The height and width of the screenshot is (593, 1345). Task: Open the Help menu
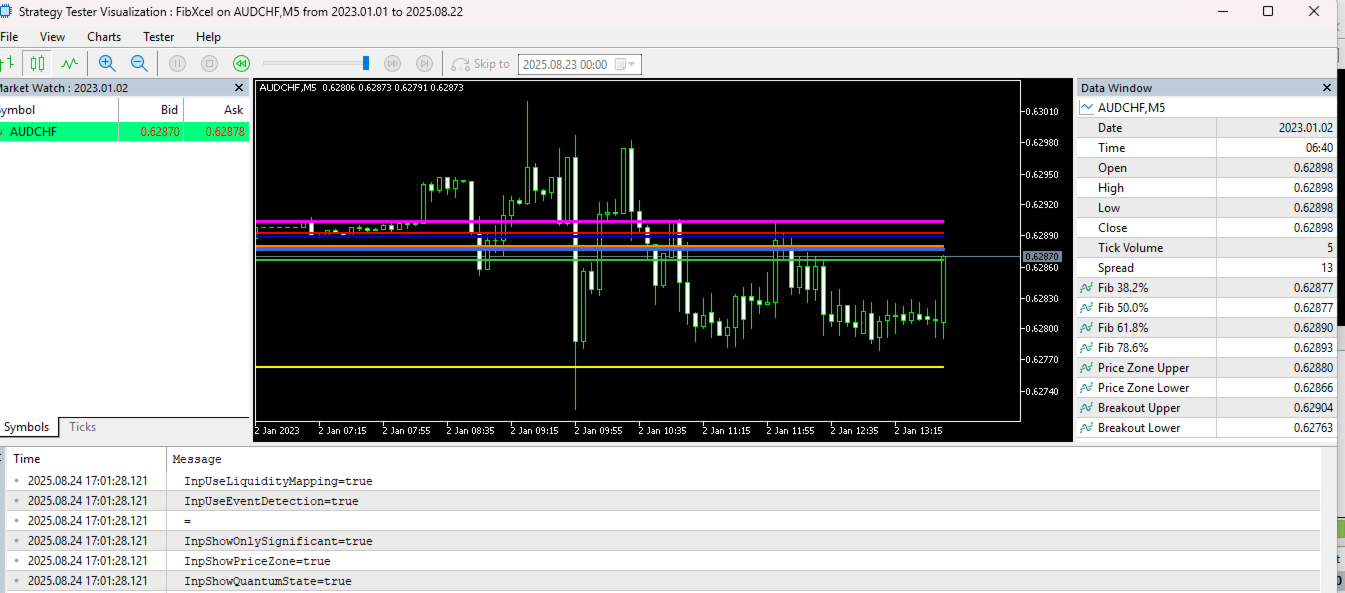click(208, 37)
